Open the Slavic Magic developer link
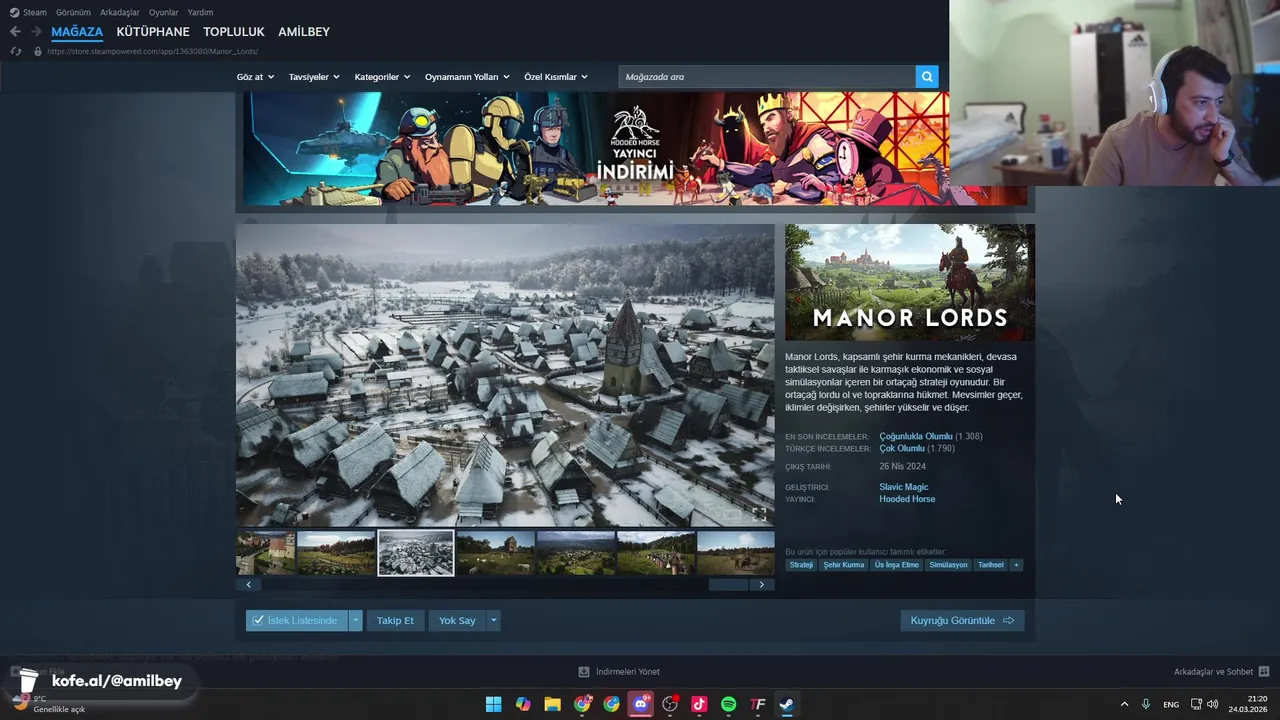The width and height of the screenshot is (1280, 720). pos(904,487)
